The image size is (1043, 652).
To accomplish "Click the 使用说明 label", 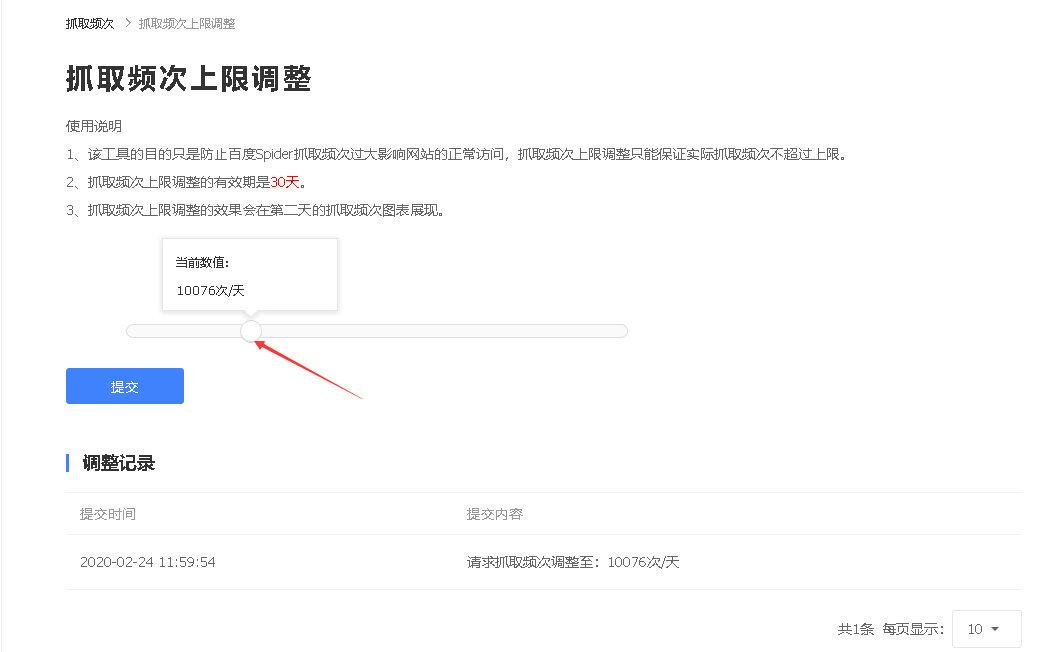I will coord(93,126).
